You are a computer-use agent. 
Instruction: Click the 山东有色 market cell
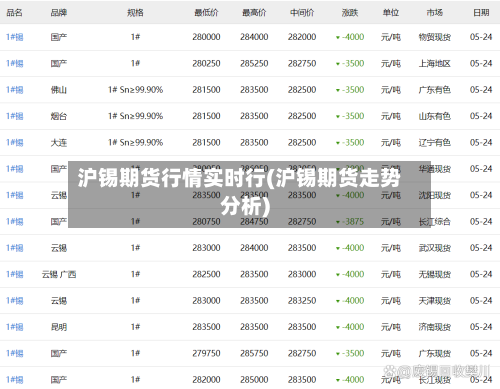435,116
